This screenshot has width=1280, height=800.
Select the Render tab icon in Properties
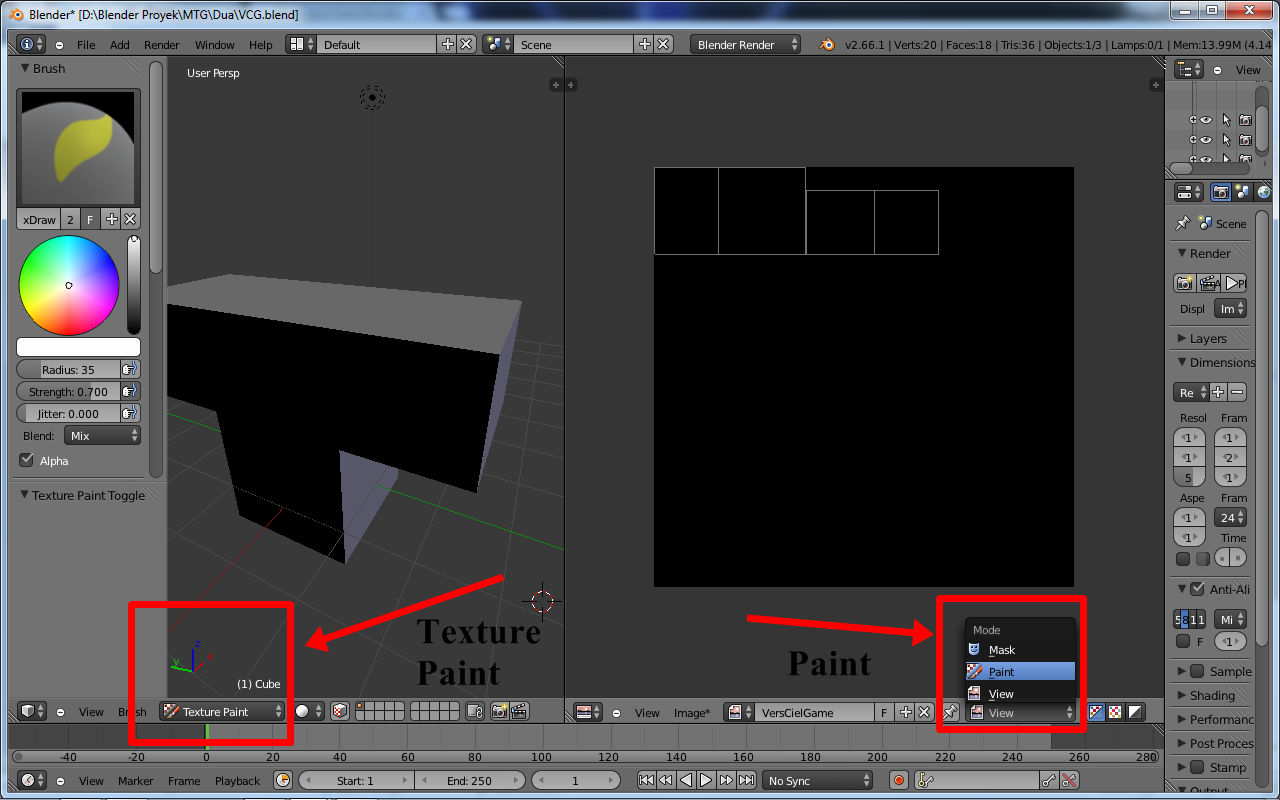tap(1220, 191)
